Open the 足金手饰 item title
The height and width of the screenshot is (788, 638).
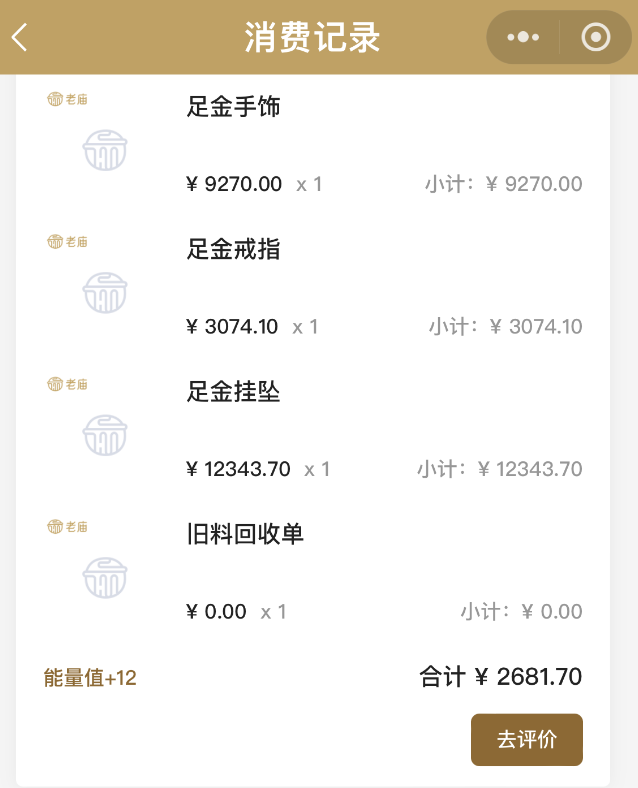(233, 107)
